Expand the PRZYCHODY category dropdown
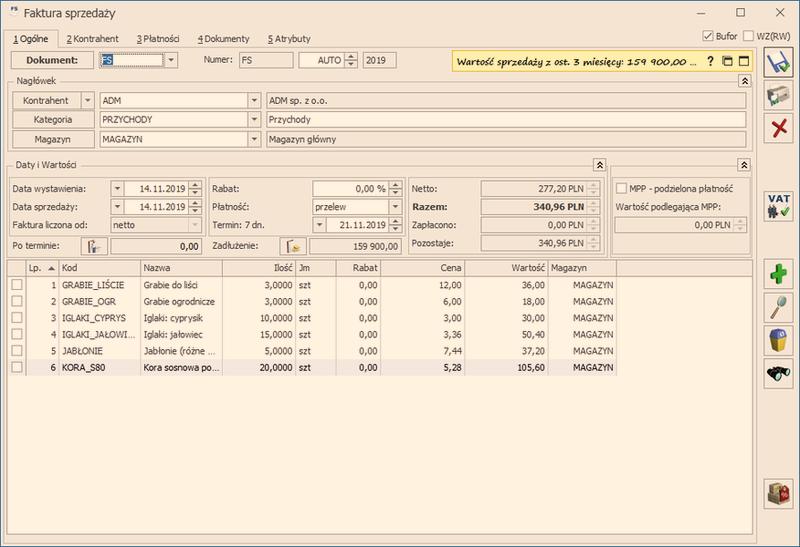This screenshot has height=547, width=800. (x=254, y=119)
